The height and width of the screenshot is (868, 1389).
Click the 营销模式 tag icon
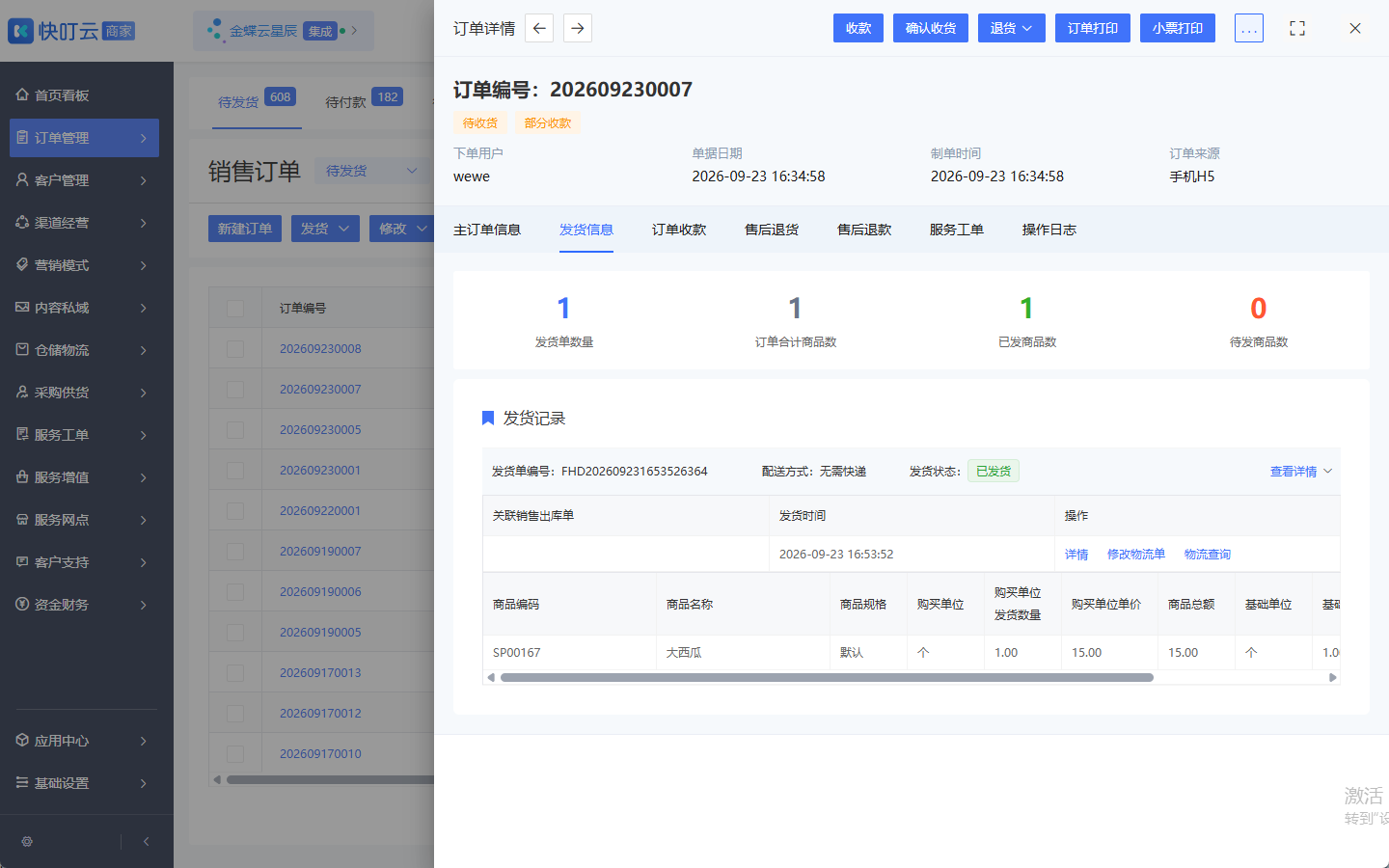tap(22, 264)
